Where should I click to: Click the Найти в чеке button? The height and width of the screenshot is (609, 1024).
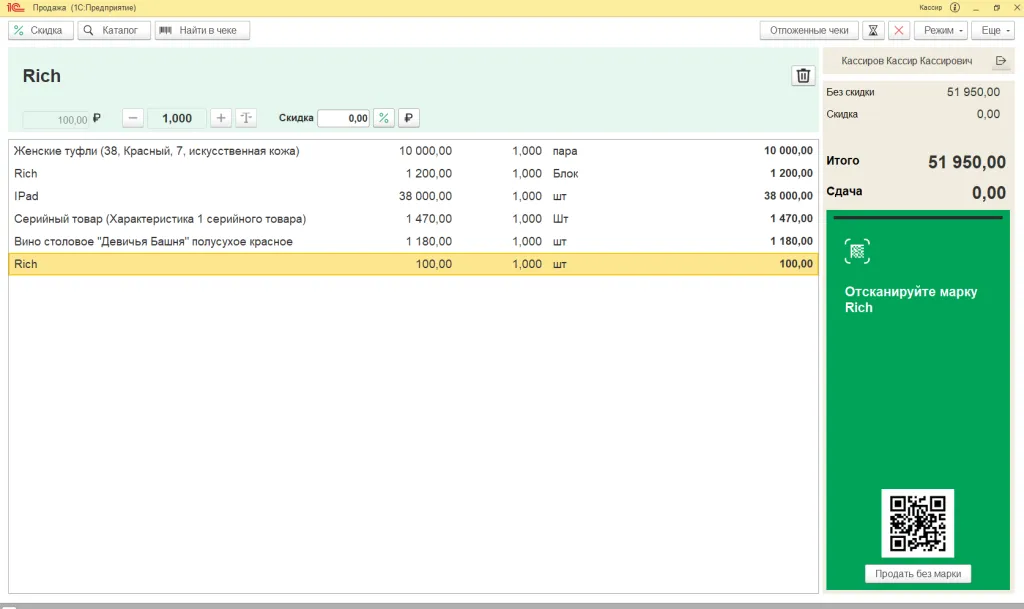tap(202, 31)
